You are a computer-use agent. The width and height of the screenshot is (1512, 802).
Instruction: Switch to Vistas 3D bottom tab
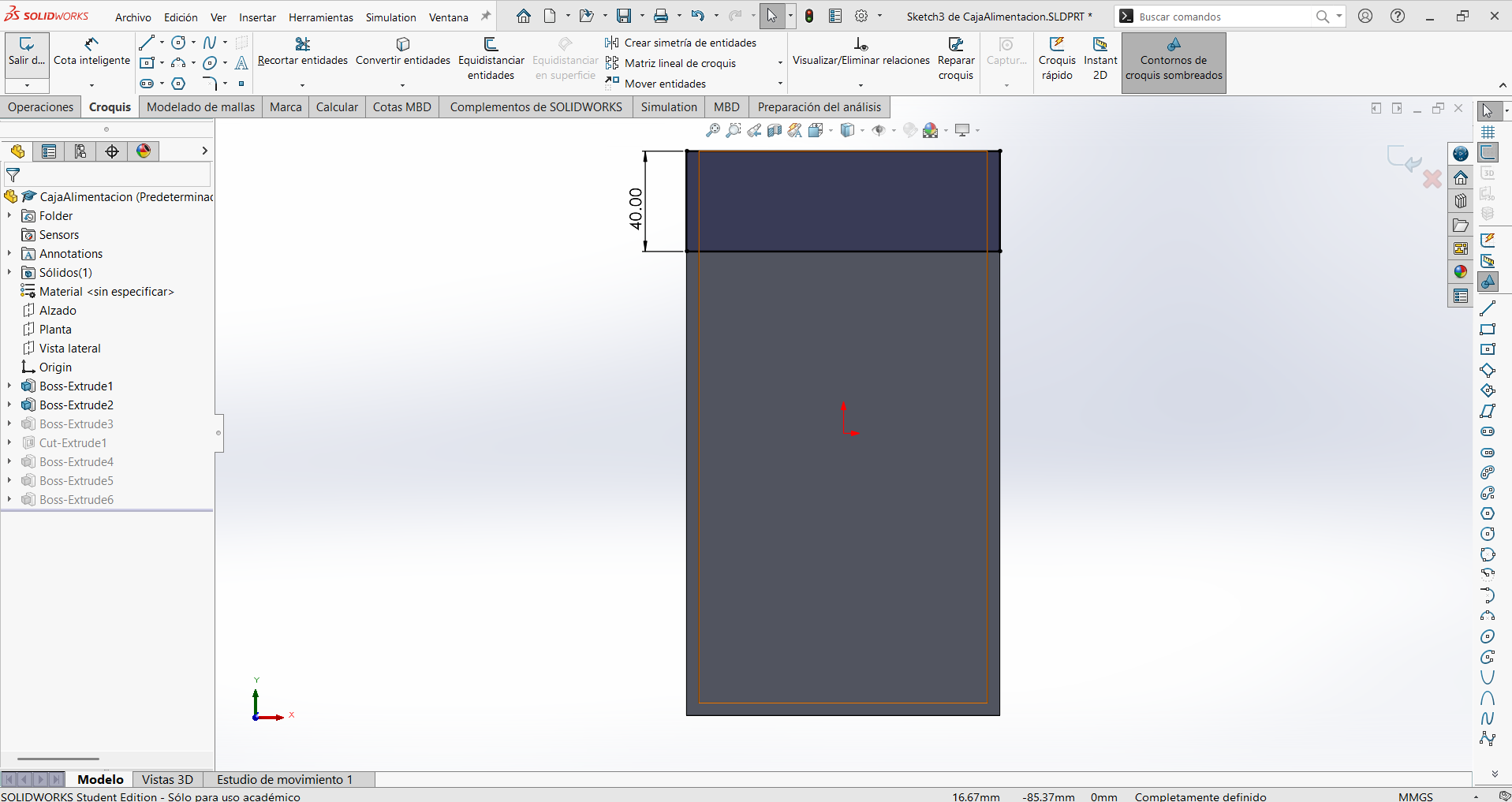point(167,779)
